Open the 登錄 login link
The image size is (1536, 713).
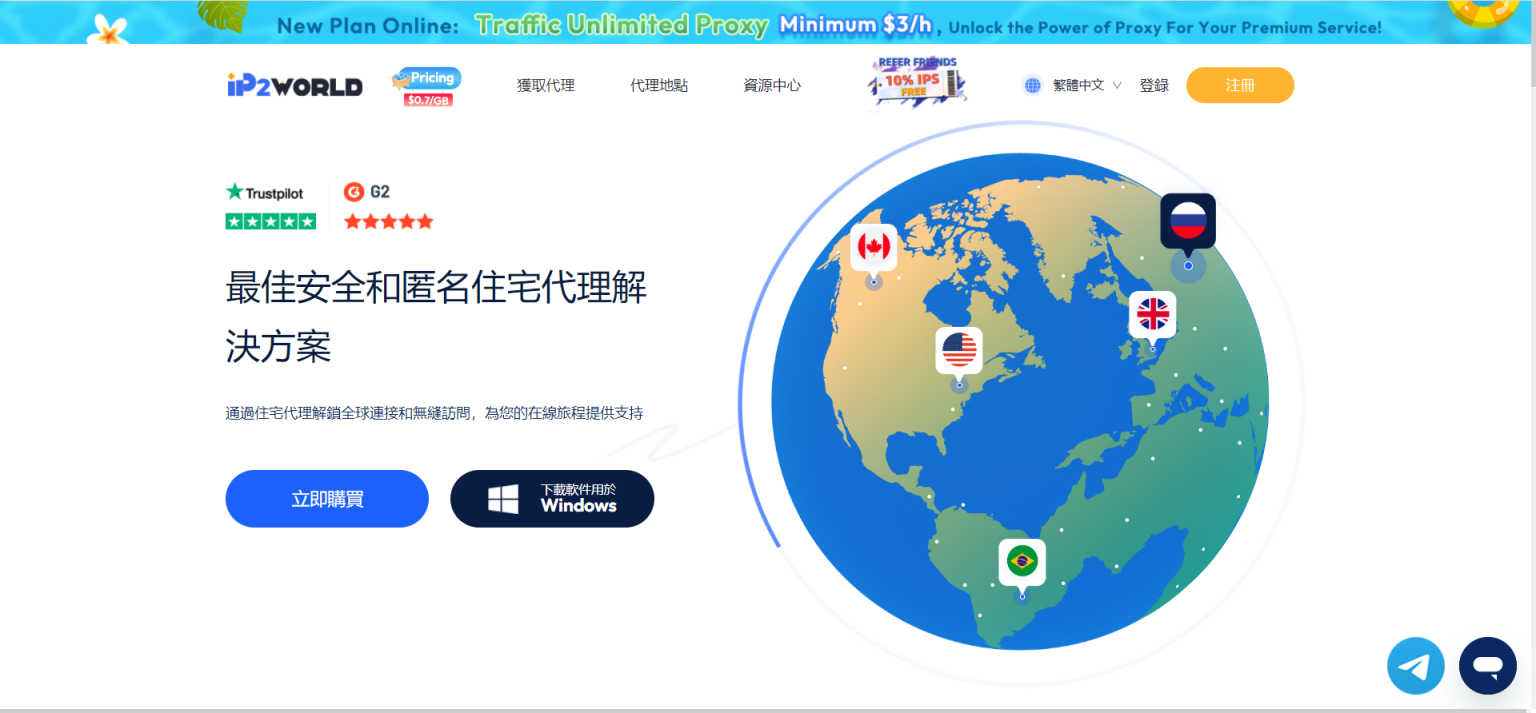click(x=1154, y=85)
